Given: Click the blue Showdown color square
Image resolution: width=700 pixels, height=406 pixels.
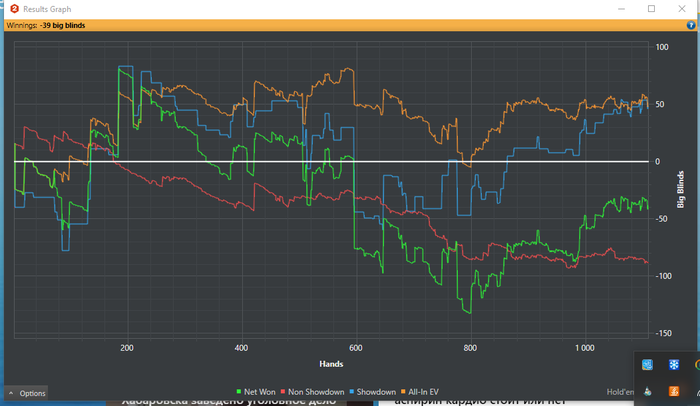Looking at the screenshot, I should point(352,392).
